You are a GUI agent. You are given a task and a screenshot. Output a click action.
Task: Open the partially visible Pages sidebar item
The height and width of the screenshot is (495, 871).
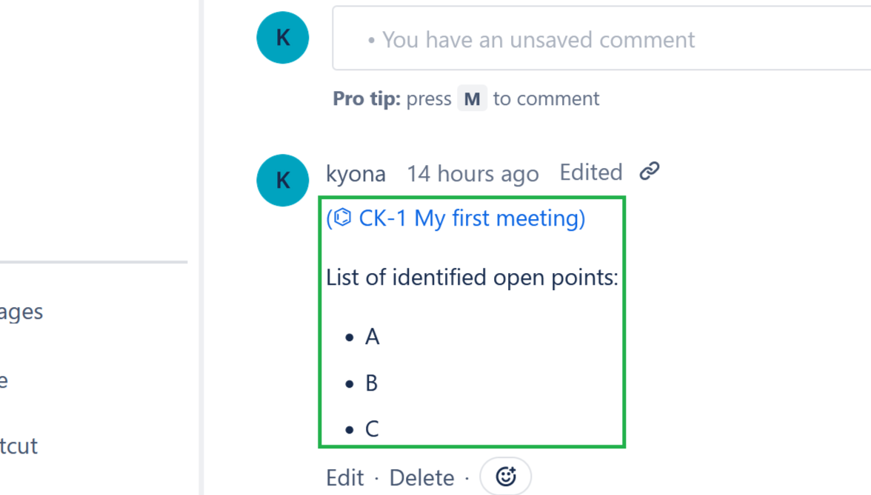pyautogui.click(x=21, y=312)
